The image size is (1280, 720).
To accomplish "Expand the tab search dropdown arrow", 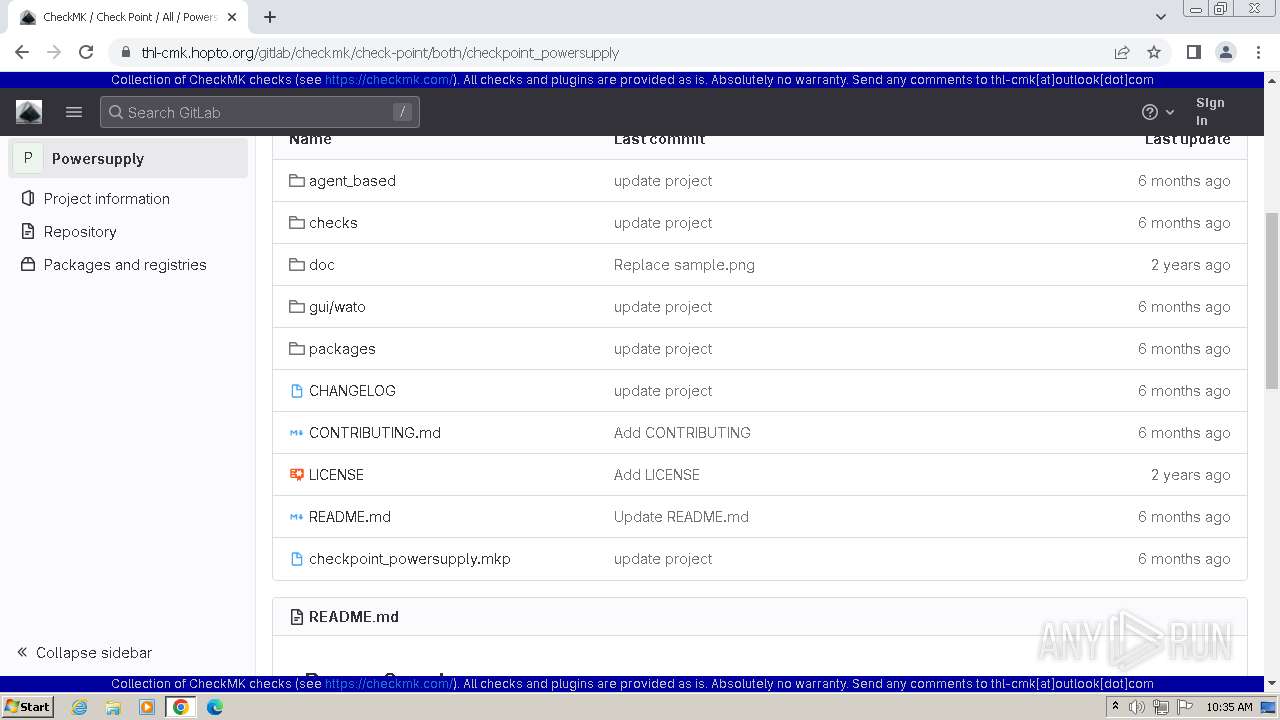I will (x=1160, y=17).
